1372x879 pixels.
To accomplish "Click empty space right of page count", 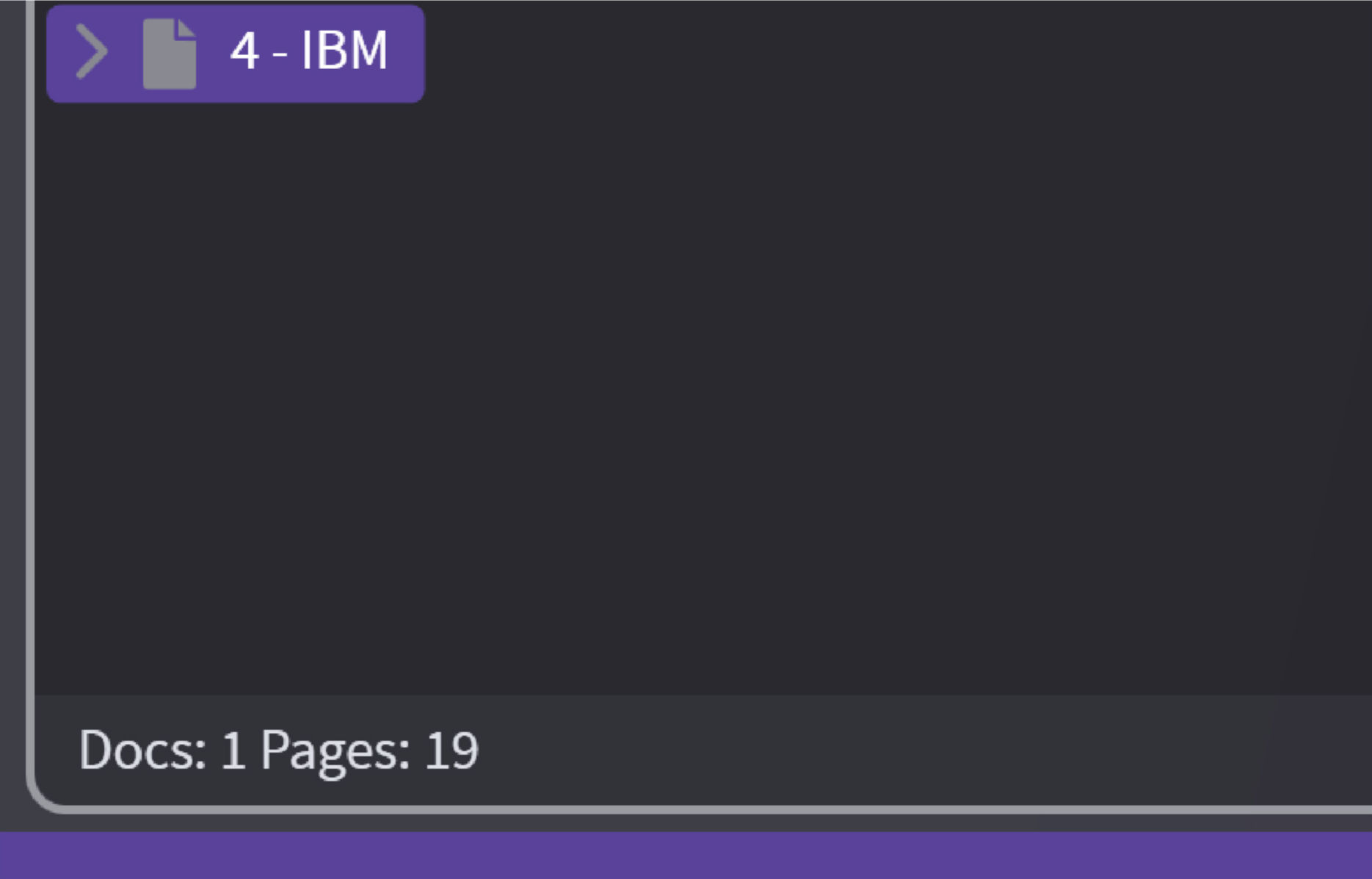I will pos(881,750).
